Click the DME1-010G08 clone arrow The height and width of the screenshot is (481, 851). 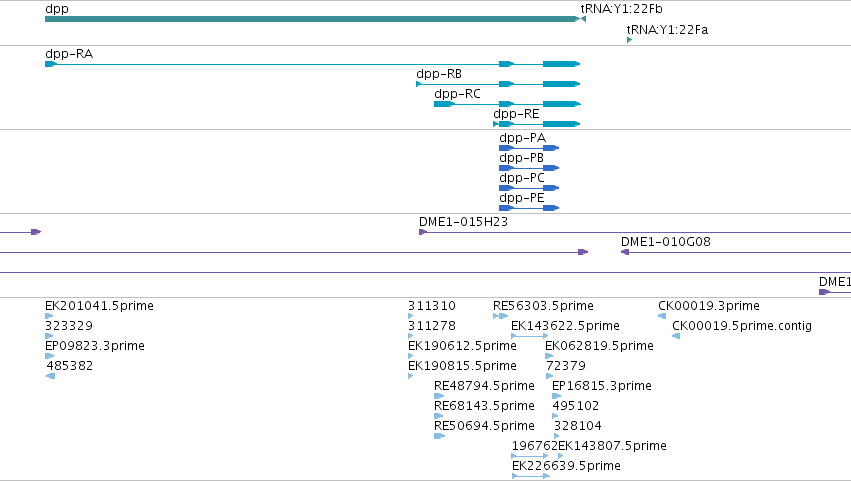point(625,252)
